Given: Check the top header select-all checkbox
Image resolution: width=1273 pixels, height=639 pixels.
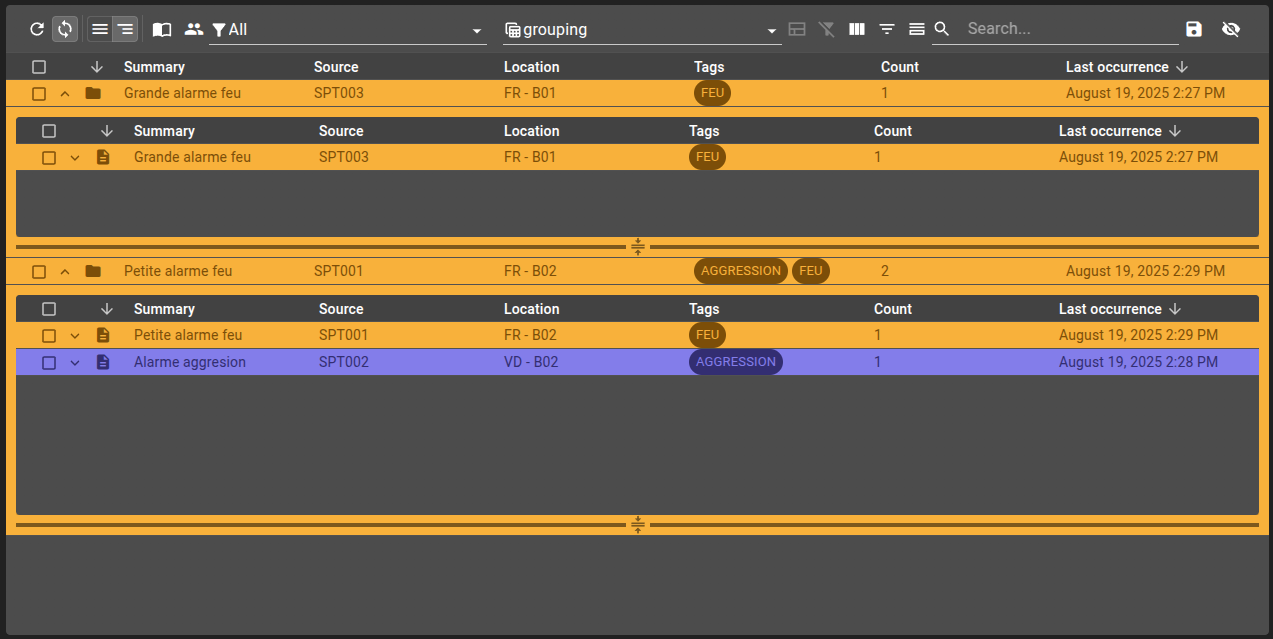Looking at the screenshot, I should (x=39, y=67).
